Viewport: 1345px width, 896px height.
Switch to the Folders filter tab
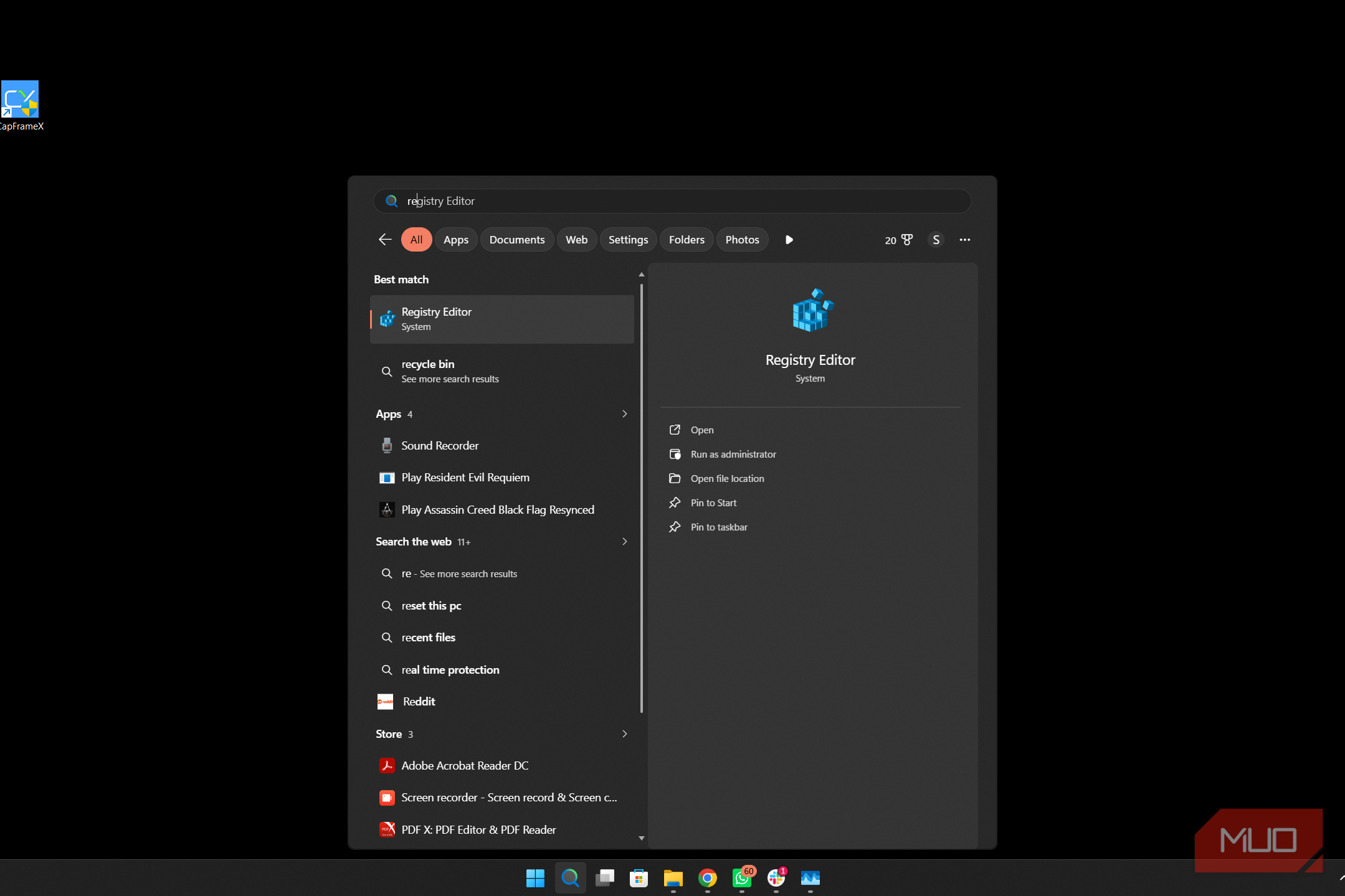click(x=687, y=240)
